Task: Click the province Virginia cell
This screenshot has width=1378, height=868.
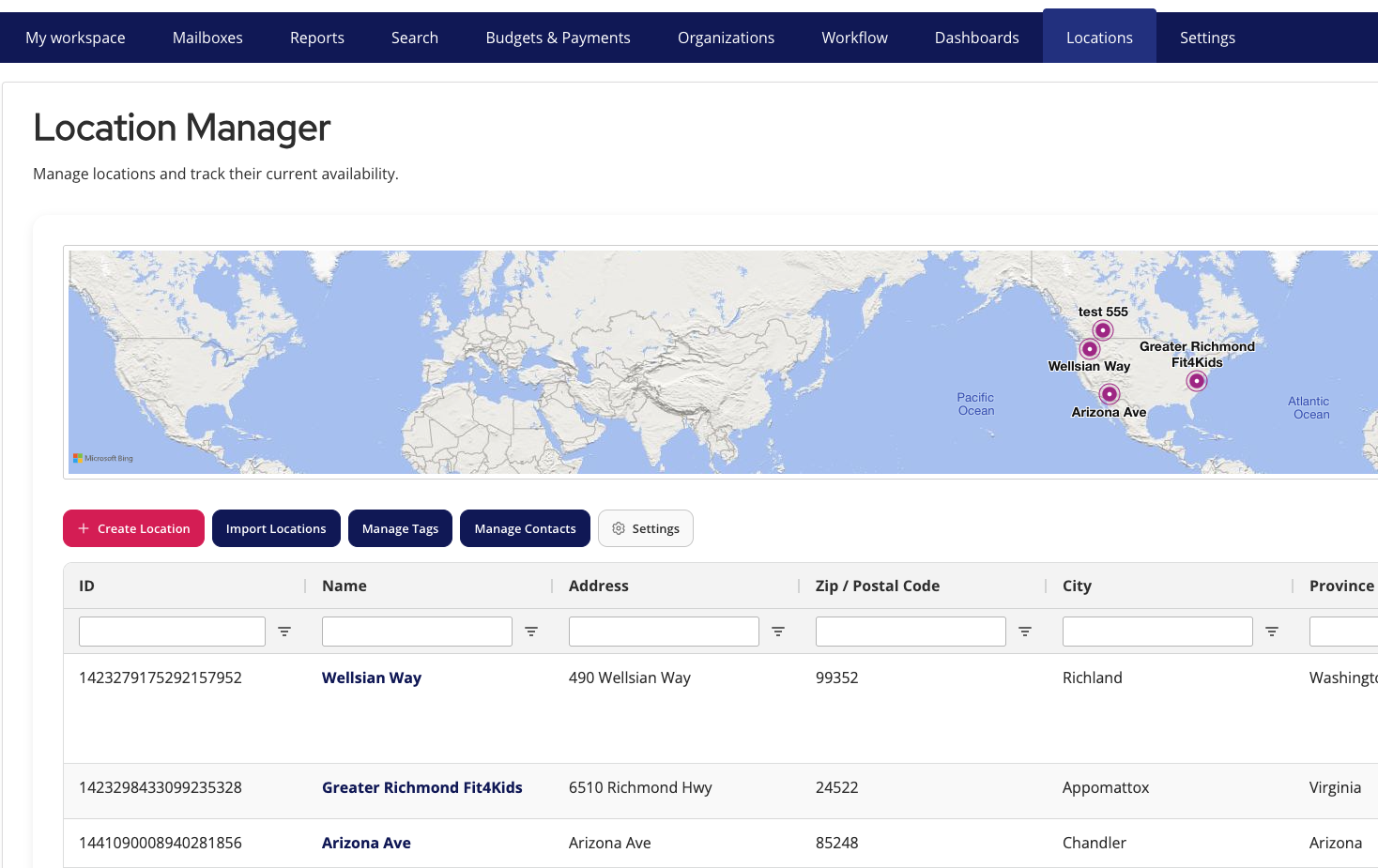Action: [1335, 787]
